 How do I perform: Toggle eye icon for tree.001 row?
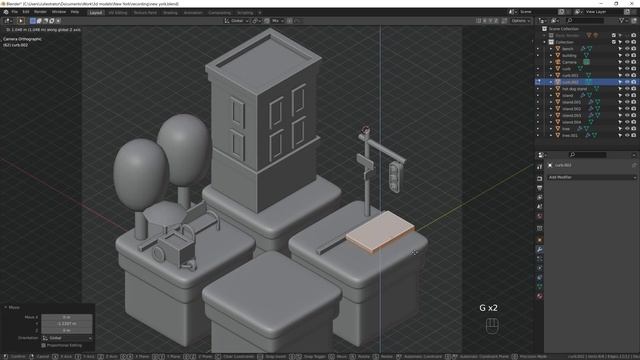[627, 135]
